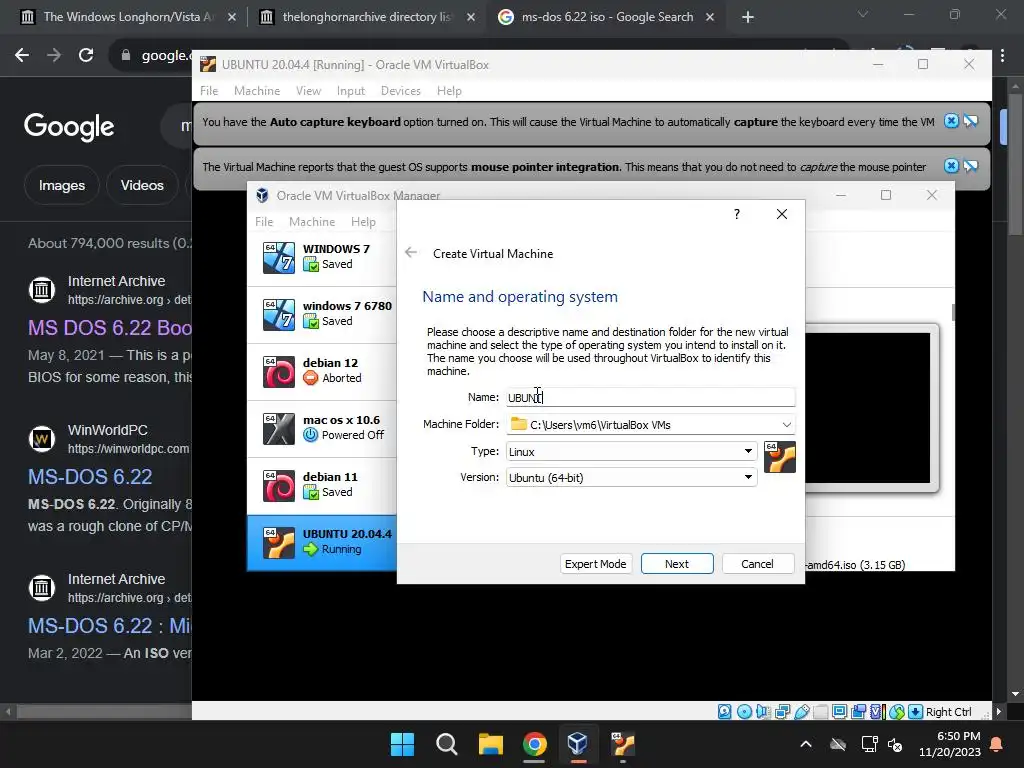This screenshot has width=1024, height=768.
Task: Select the windows 7 6780 virtual machine
Action: [x=322, y=313]
